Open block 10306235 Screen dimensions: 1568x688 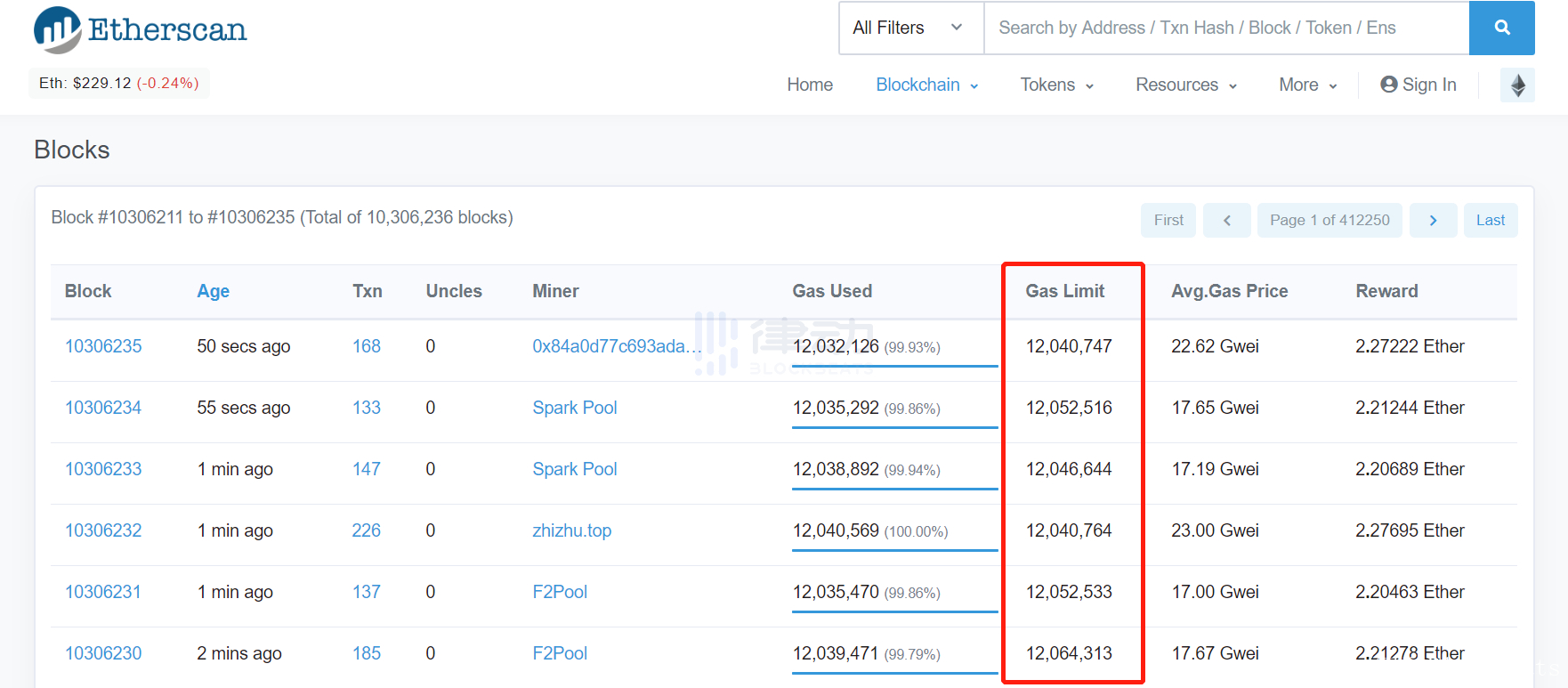103,346
